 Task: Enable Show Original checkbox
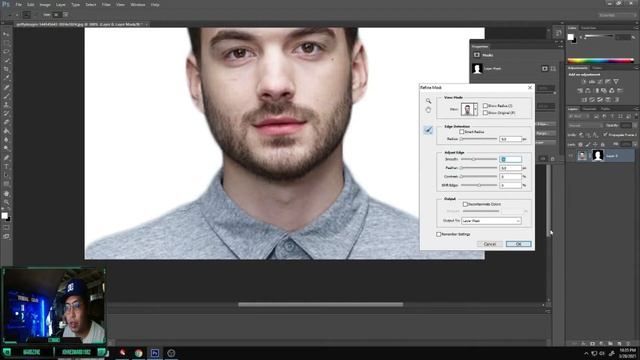(x=485, y=113)
